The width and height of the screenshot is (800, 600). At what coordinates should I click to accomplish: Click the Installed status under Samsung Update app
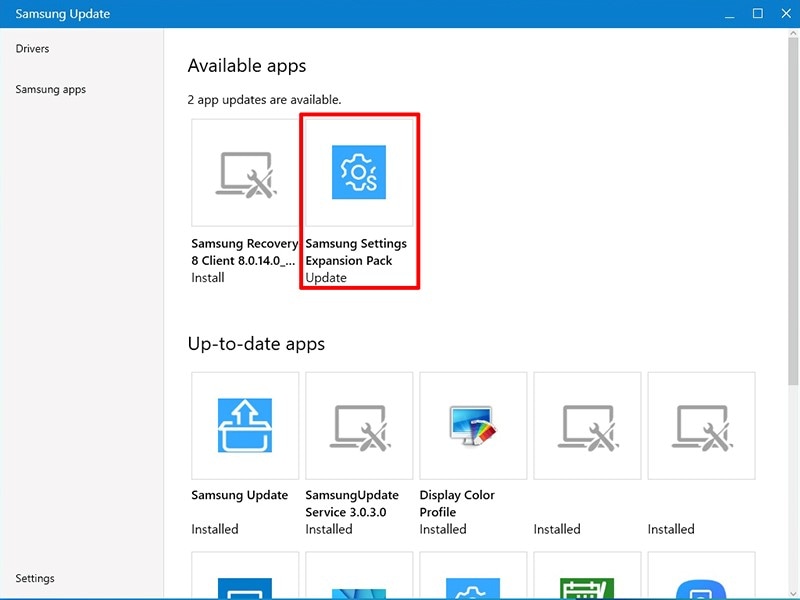click(x=215, y=529)
